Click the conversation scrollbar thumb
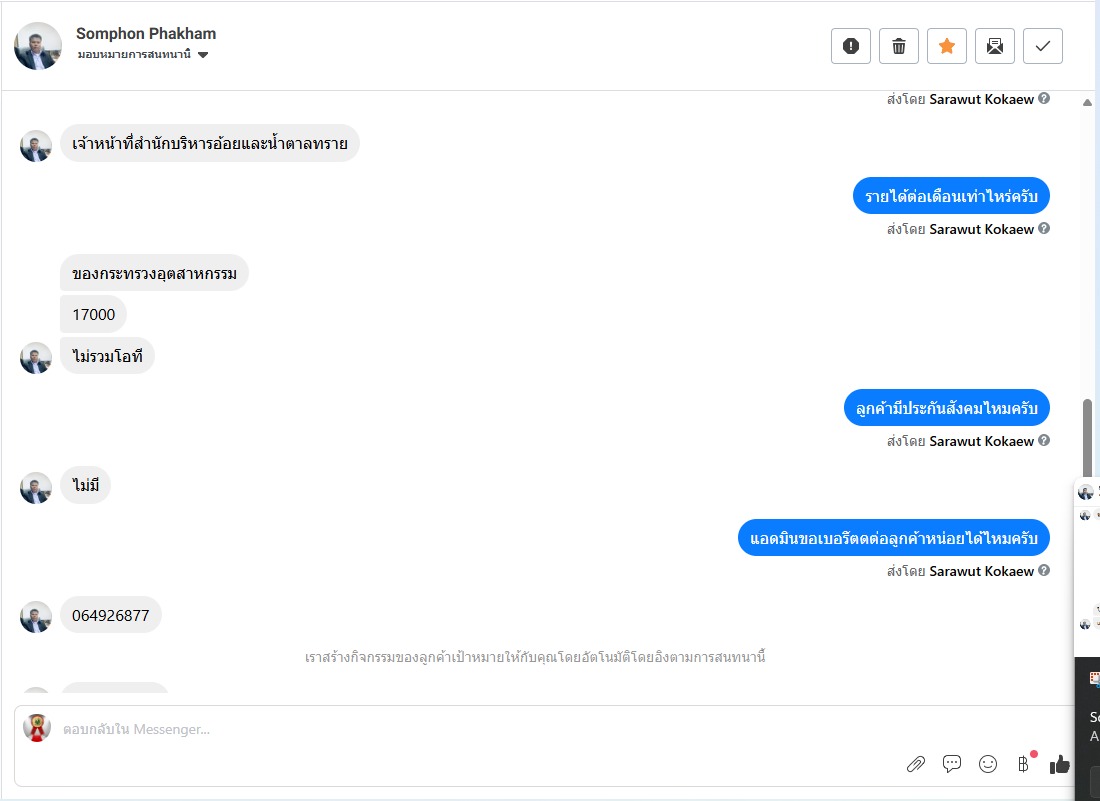This screenshot has height=801, width=1100. (x=1087, y=440)
